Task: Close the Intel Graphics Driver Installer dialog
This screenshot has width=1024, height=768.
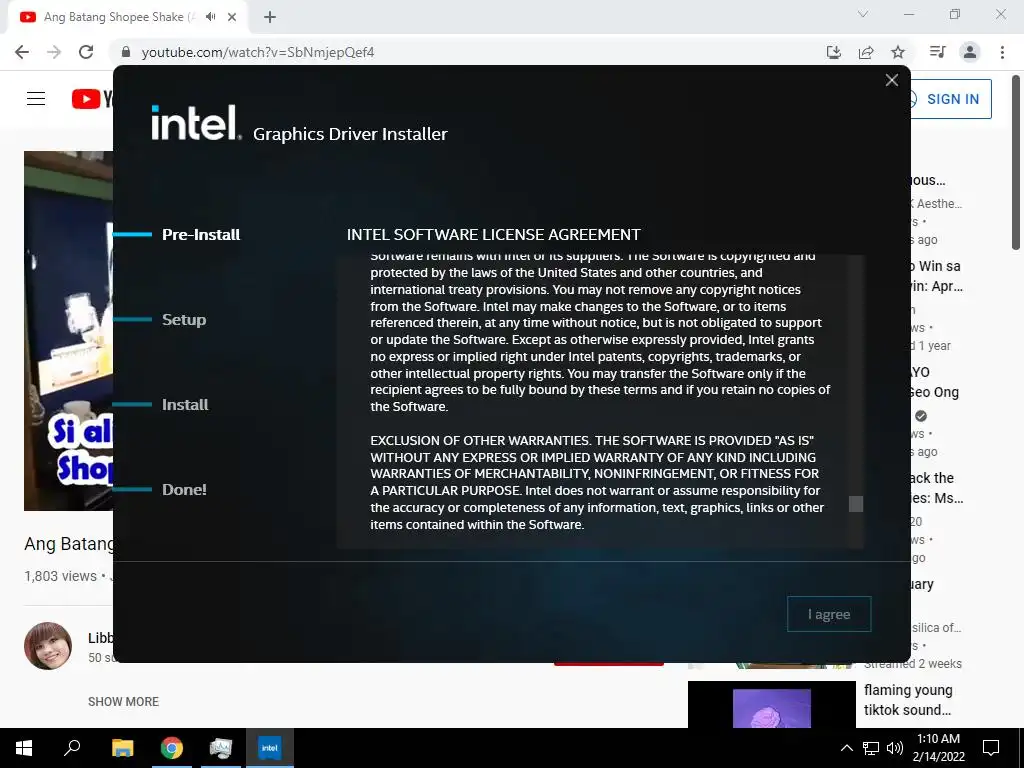Action: click(891, 80)
